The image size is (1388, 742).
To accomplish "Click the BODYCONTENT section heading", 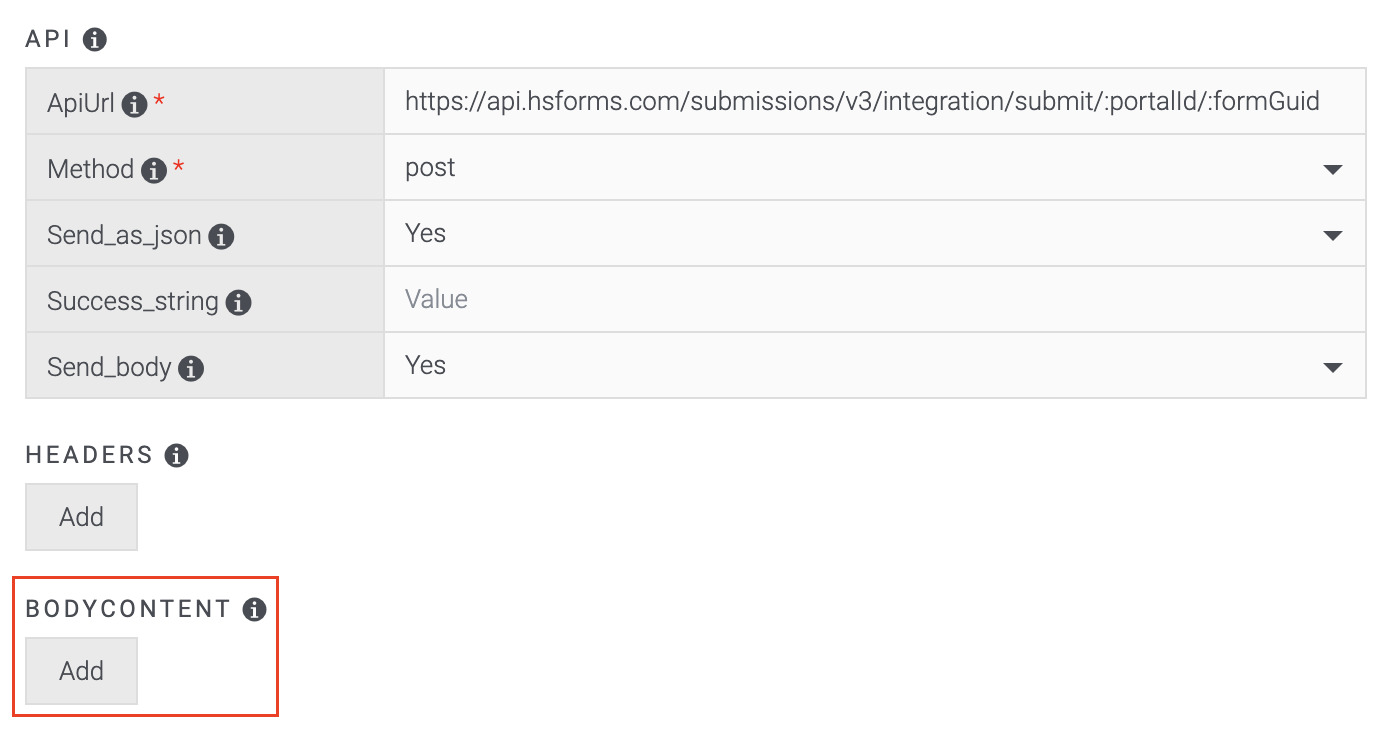I will click(128, 609).
